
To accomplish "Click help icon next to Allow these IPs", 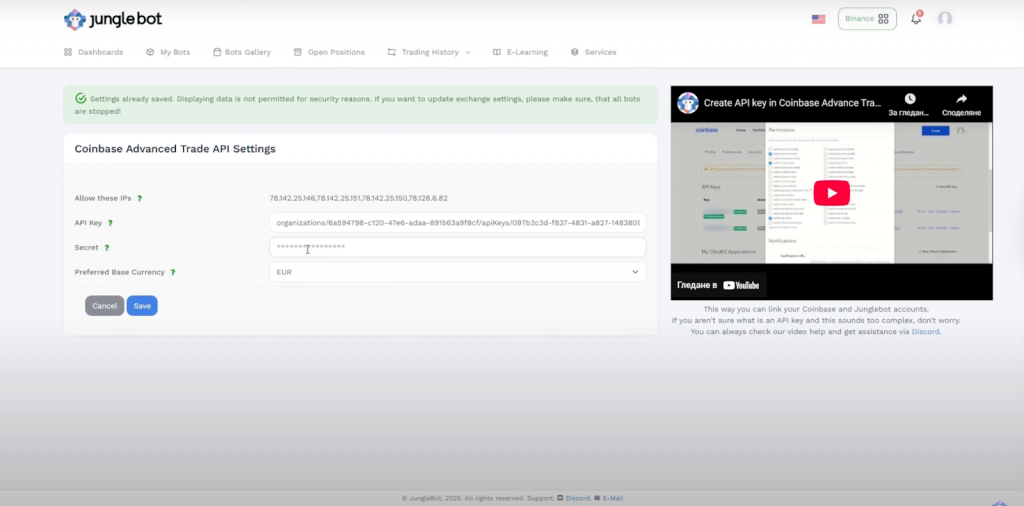I will pos(139,198).
